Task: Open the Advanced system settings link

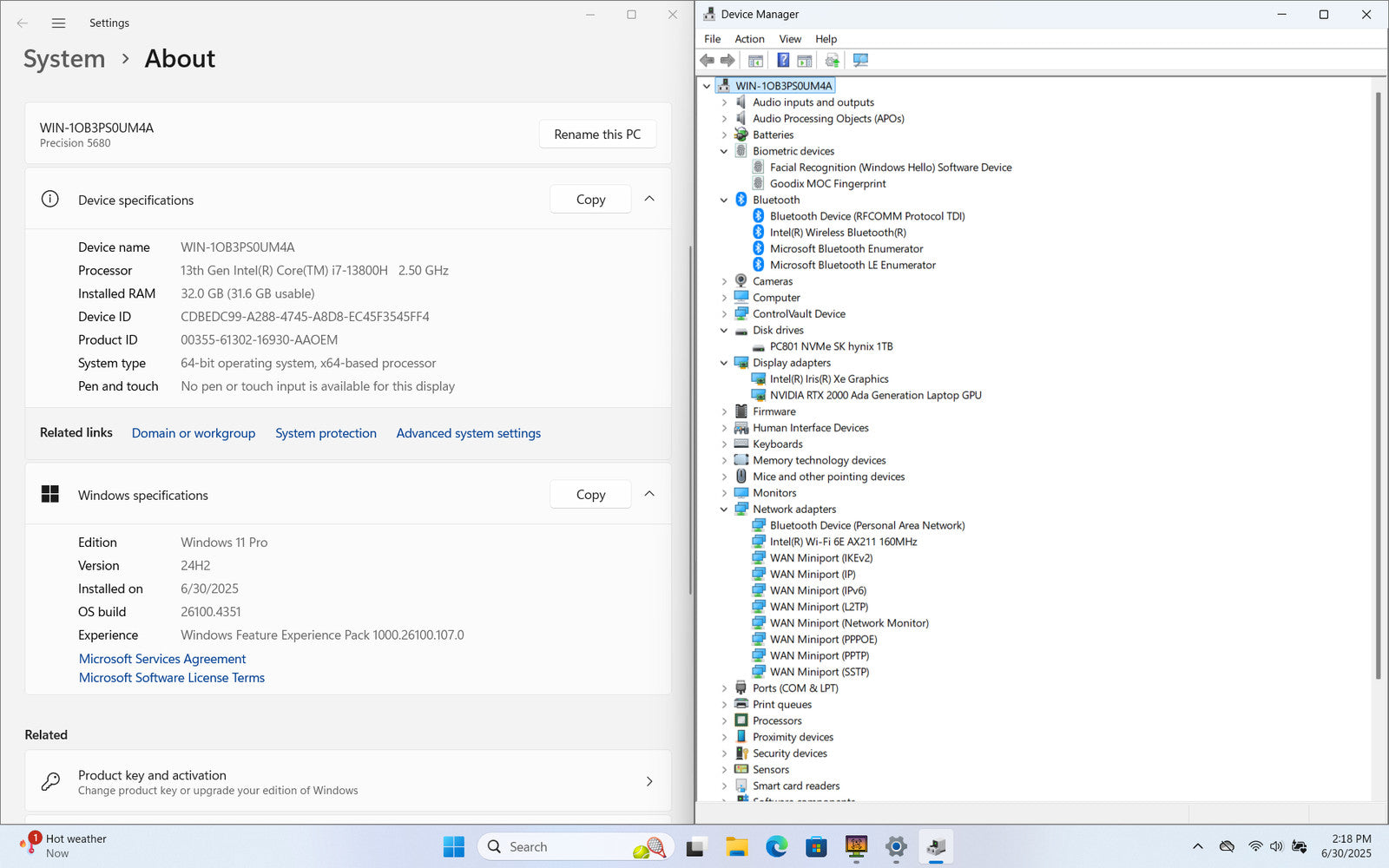Action: pyautogui.click(x=468, y=433)
